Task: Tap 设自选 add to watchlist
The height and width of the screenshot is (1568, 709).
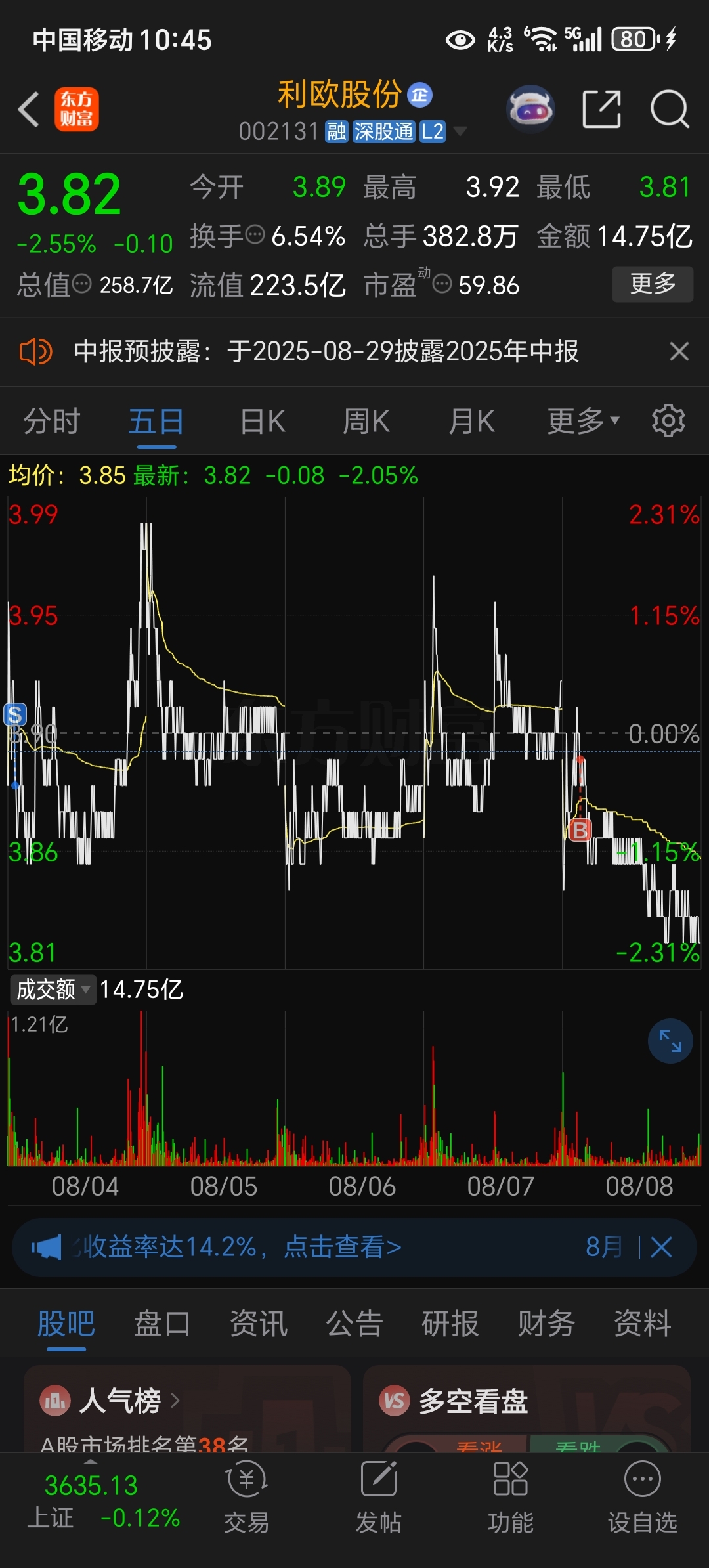Action: click(x=642, y=1497)
